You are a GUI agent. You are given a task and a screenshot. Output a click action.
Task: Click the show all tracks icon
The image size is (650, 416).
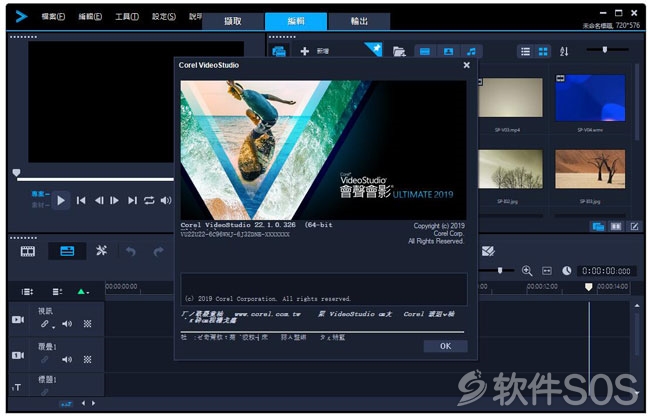coord(27,292)
